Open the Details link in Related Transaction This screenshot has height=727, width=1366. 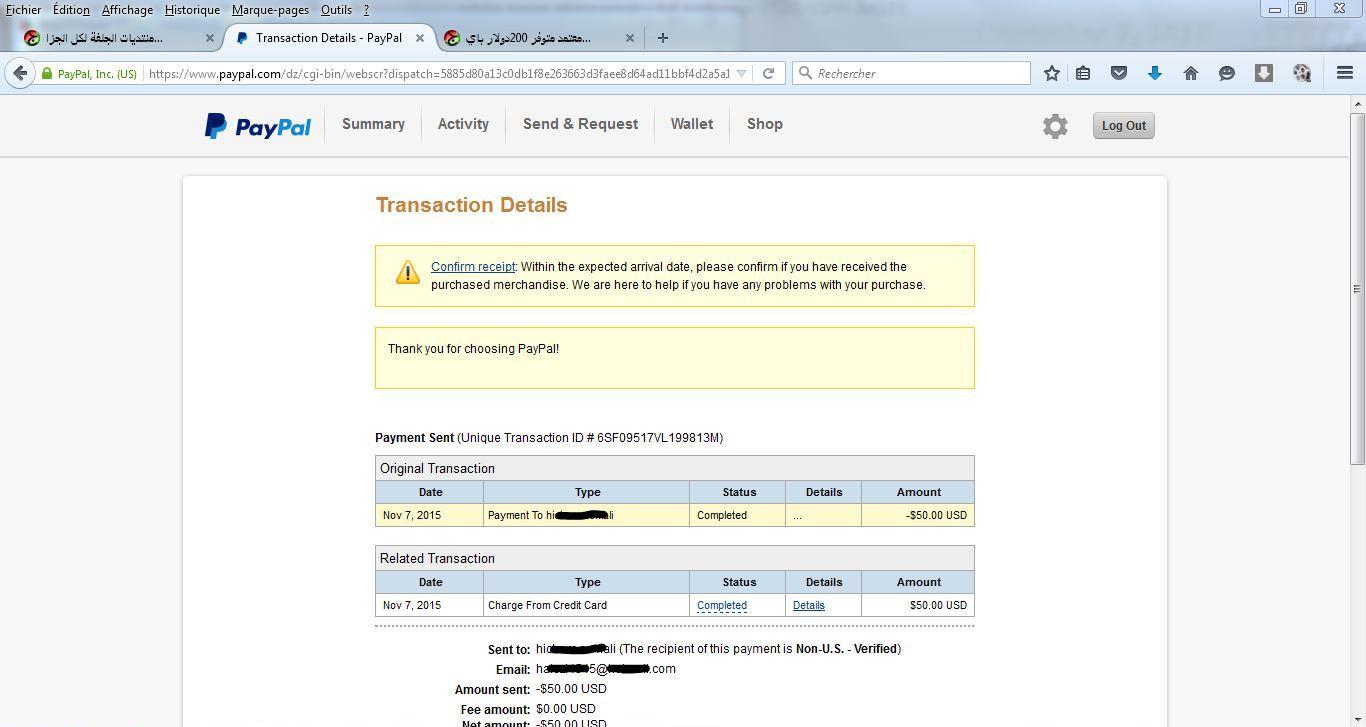[x=809, y=605]
